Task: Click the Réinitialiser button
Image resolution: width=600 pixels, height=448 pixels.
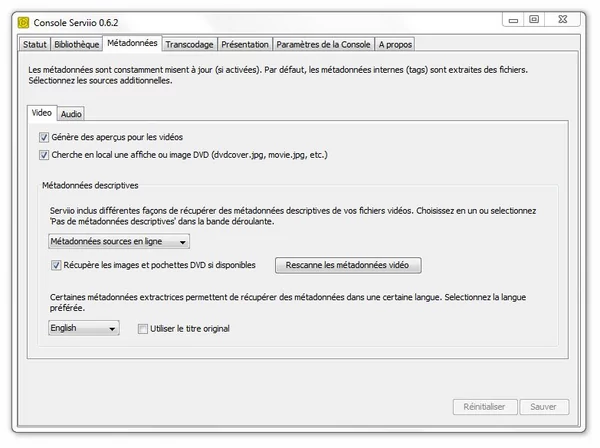Action: click(x=485, y=407)
